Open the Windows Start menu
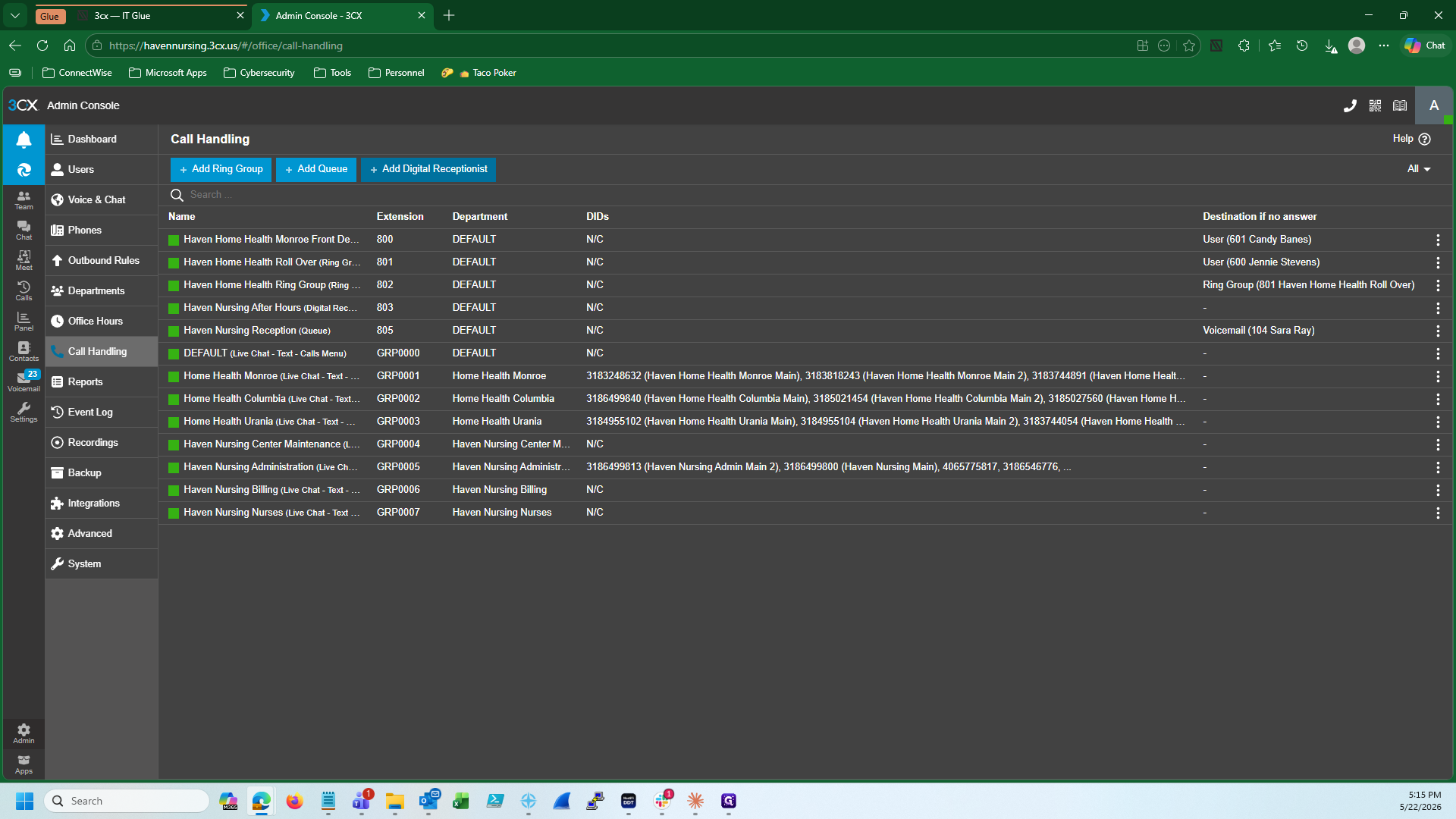1456x819 pixels. pos(24,801)
